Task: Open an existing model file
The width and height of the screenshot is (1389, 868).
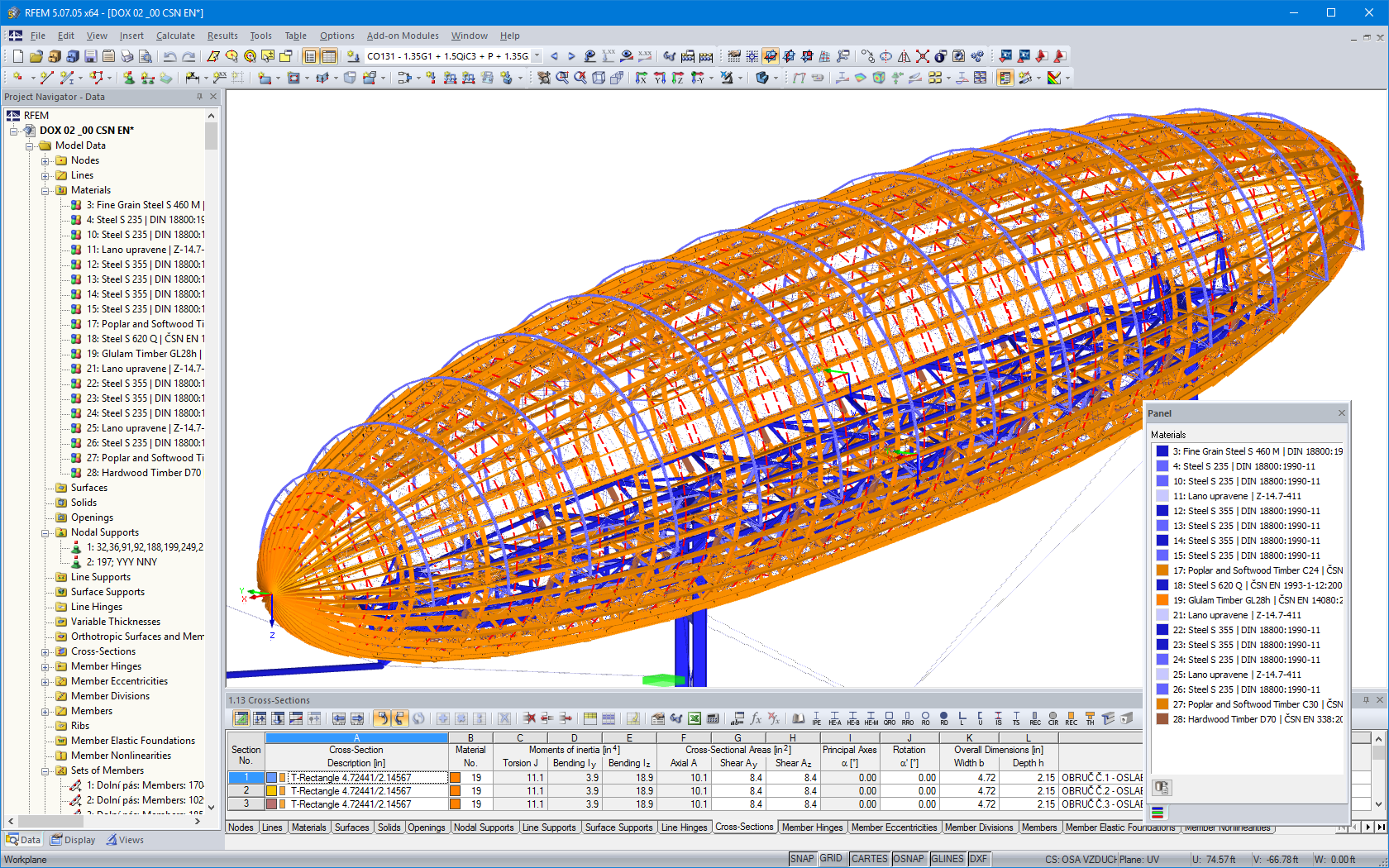Action: [36, 56]
